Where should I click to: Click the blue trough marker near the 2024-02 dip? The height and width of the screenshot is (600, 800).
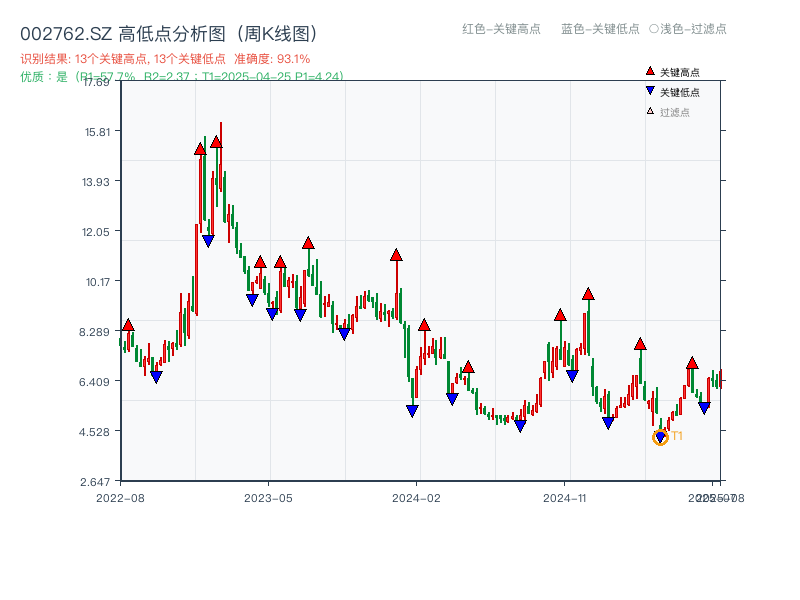tap(410, 411)
